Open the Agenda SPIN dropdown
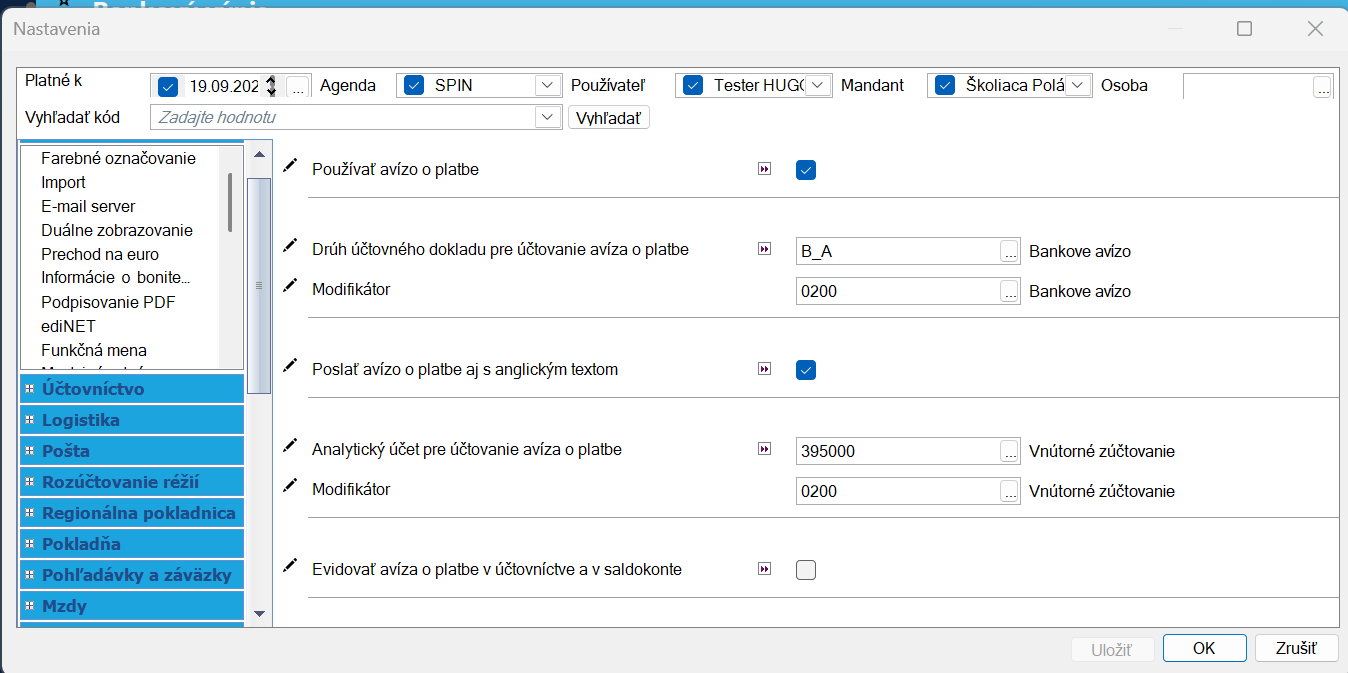The height and width of the screenshot is (673, 1348). click(546, 86)
